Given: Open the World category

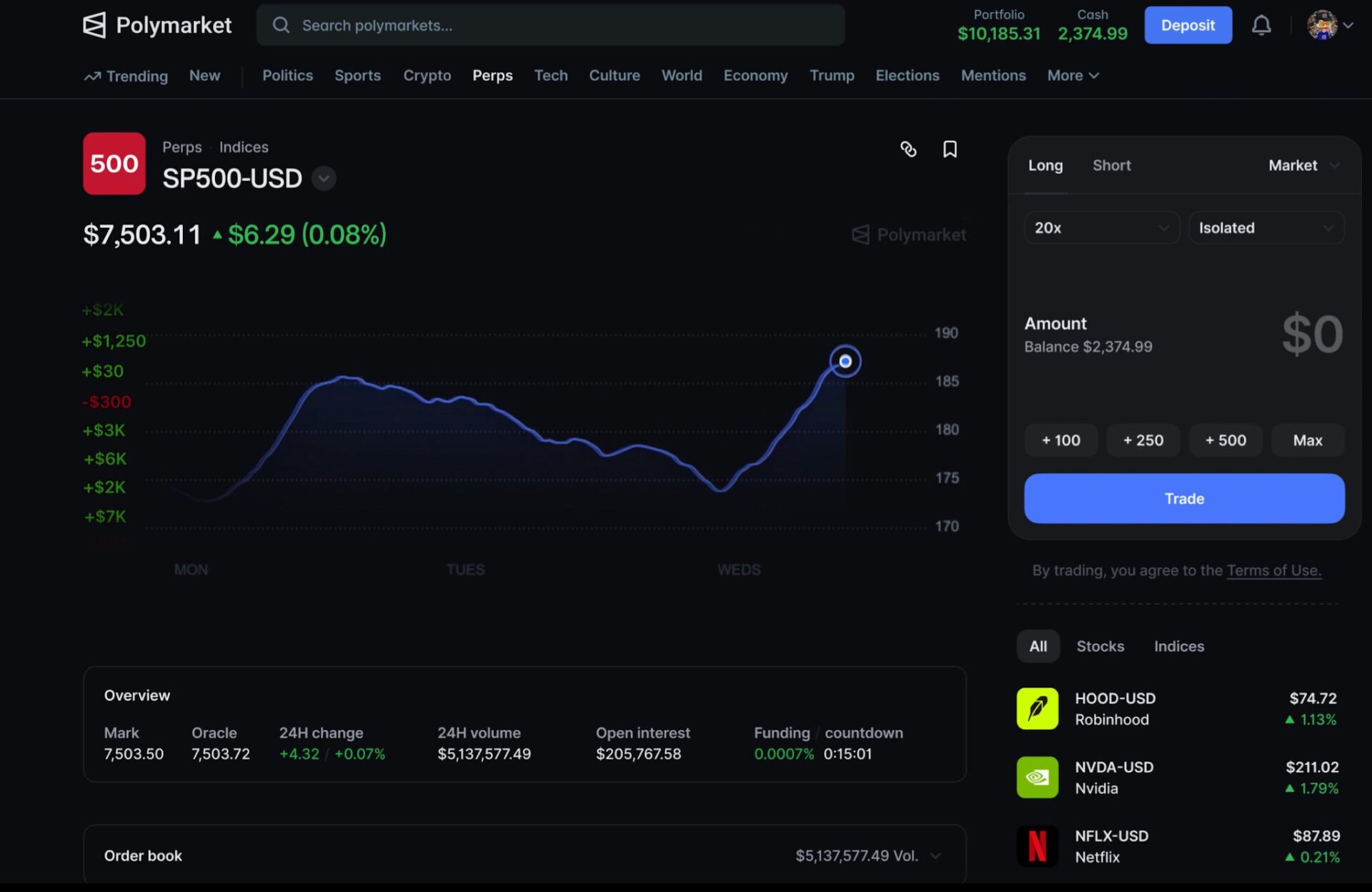Looking at the screenshot, I should pyautogui.click(x=682, y=75).
